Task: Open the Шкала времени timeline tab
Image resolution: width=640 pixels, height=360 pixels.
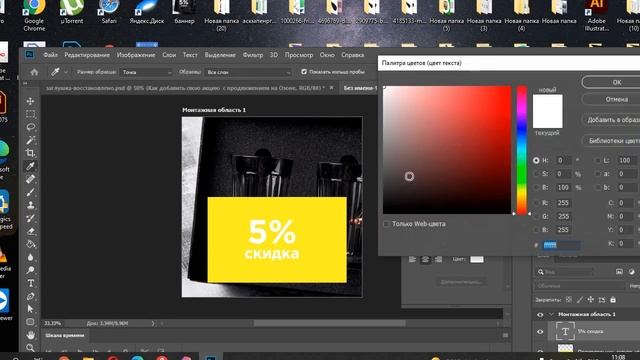Action: 64,336
